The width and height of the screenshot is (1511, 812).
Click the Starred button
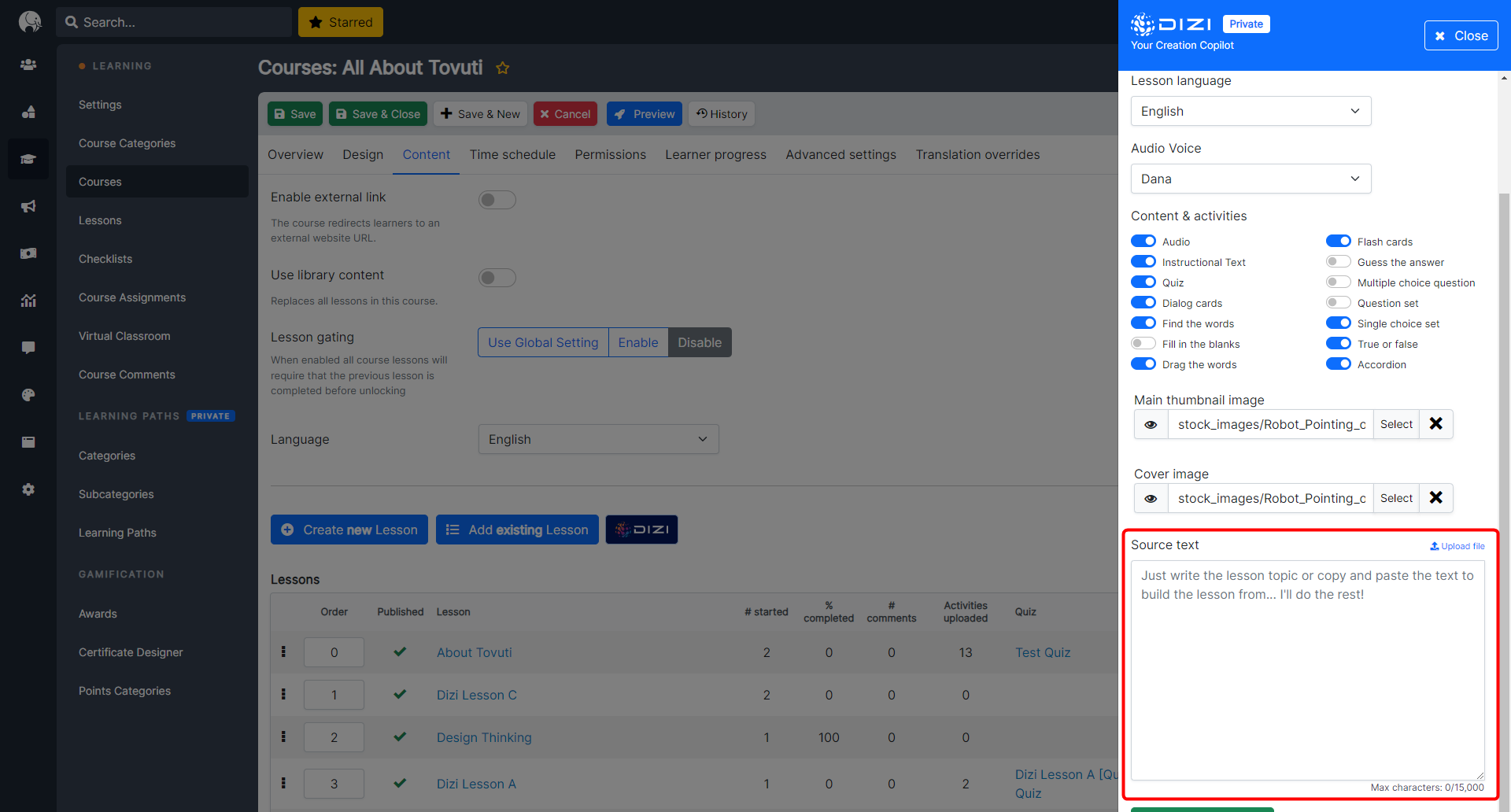(x=341, y=22)
